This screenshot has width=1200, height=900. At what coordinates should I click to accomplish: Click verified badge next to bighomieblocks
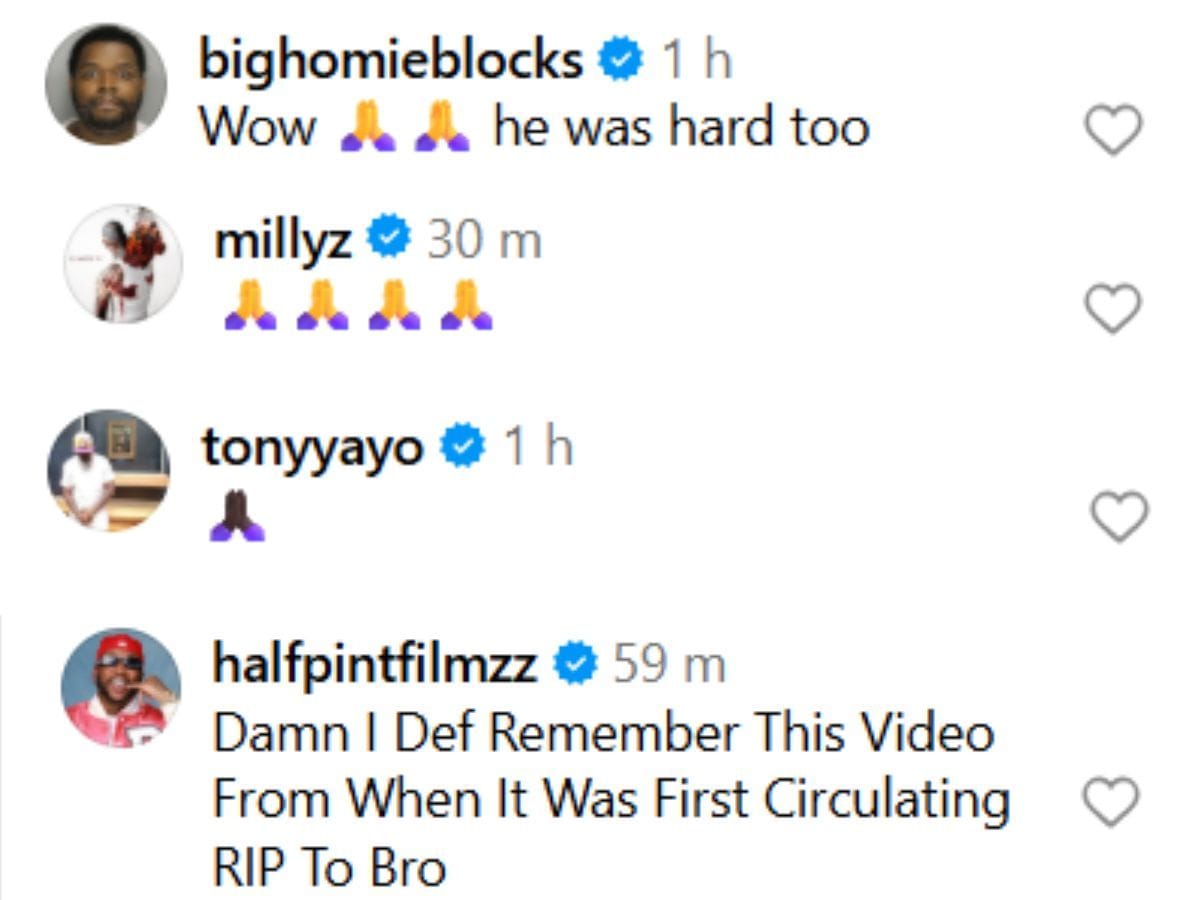620,62
